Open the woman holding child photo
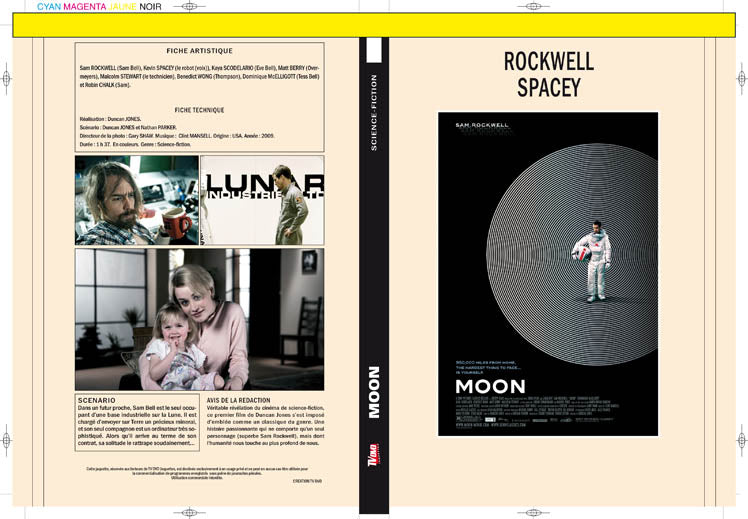 click(199, 319)
